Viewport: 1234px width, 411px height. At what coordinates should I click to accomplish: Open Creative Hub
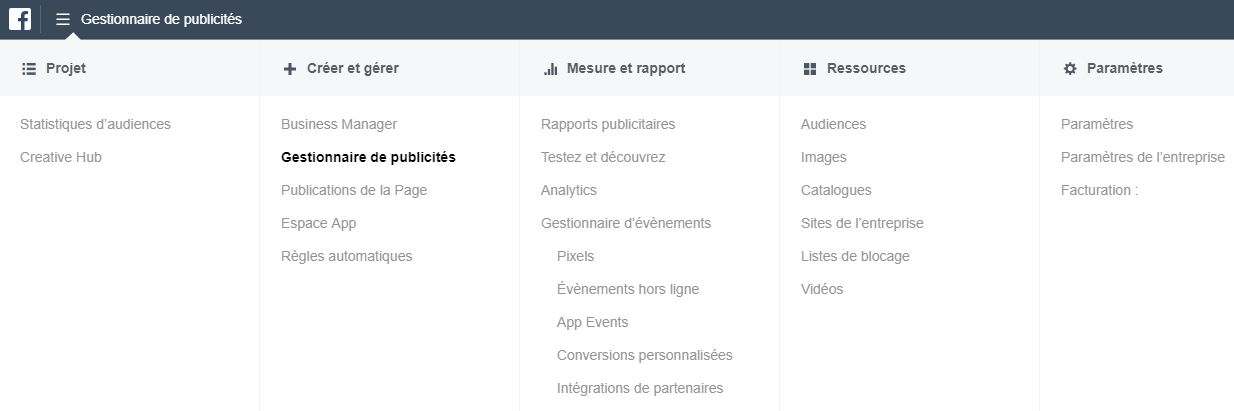coord(61,157)
